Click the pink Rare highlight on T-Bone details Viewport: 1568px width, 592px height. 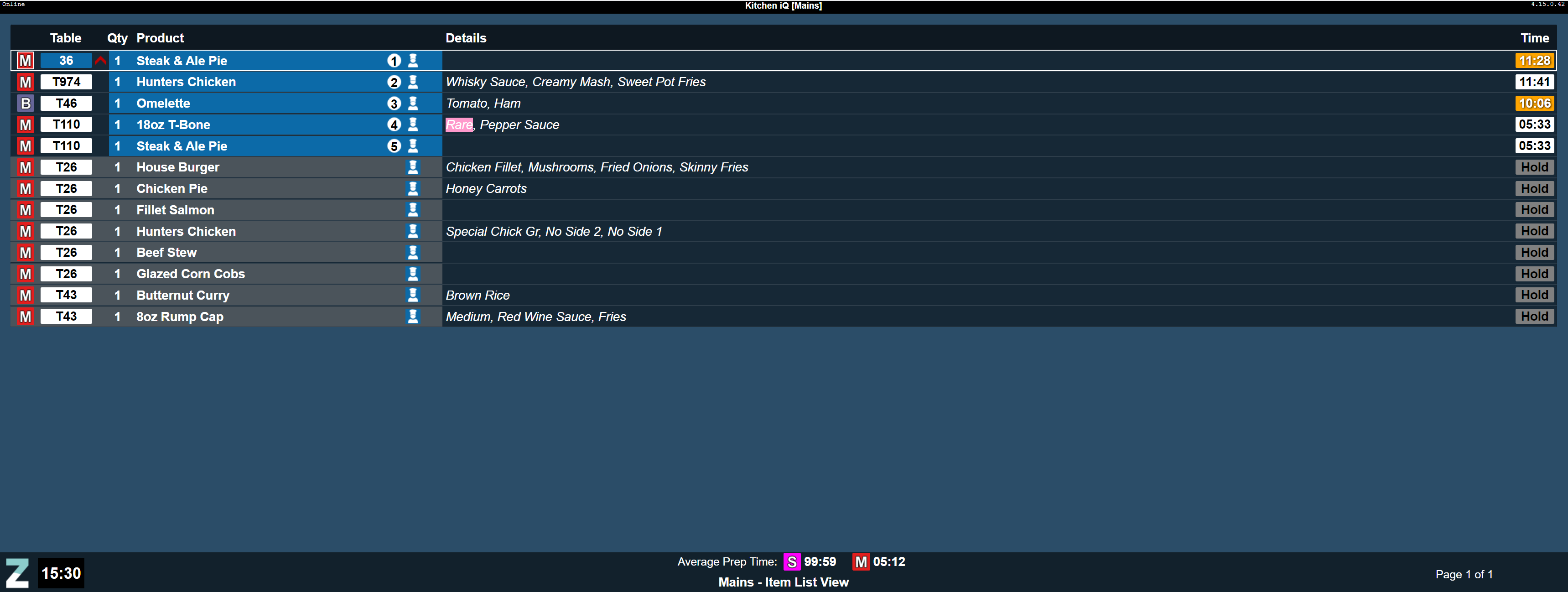pyautogui.click(x=459, y=125)
